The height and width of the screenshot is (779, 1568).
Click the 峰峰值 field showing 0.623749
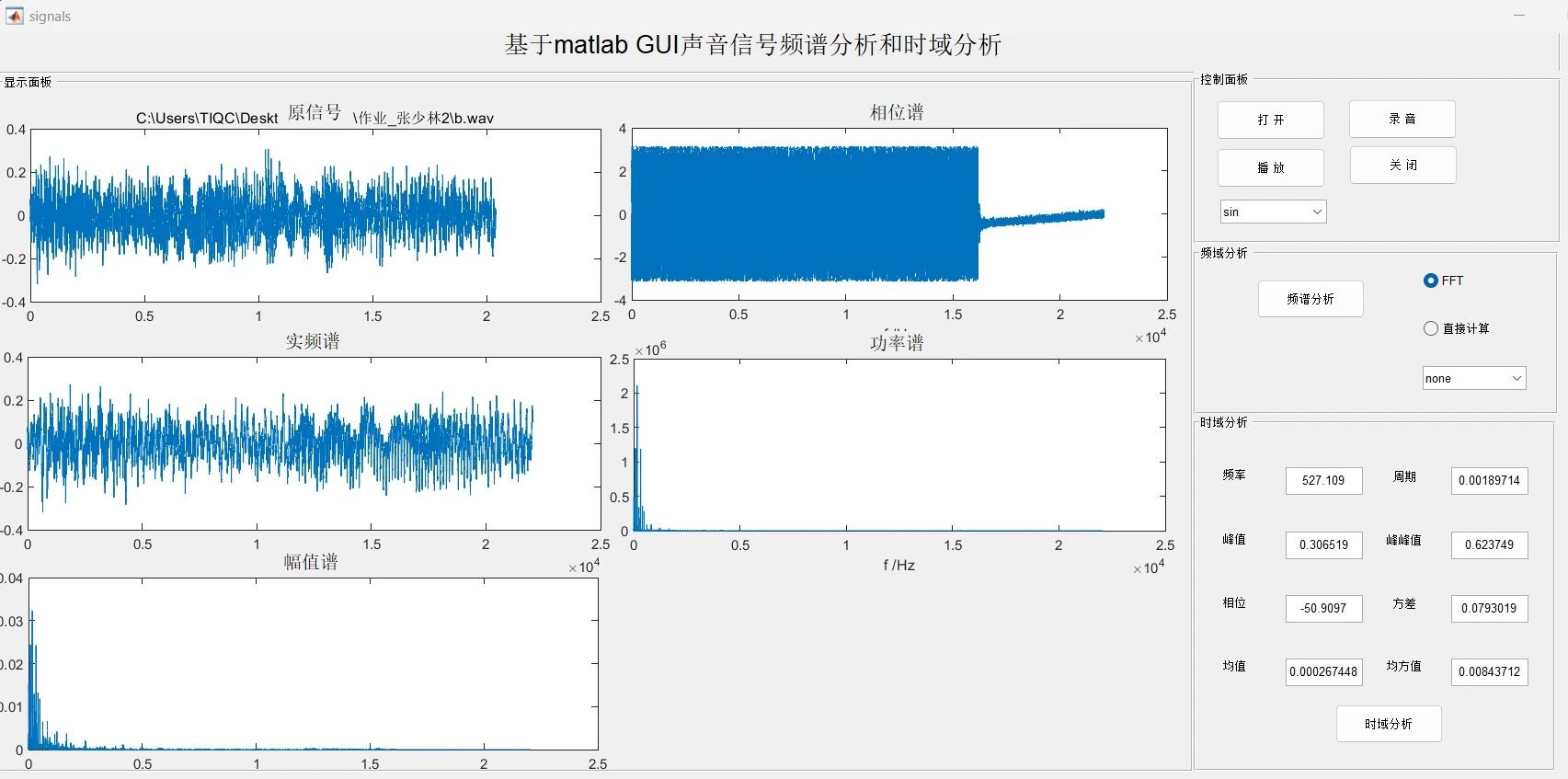tap(1490, 544)
